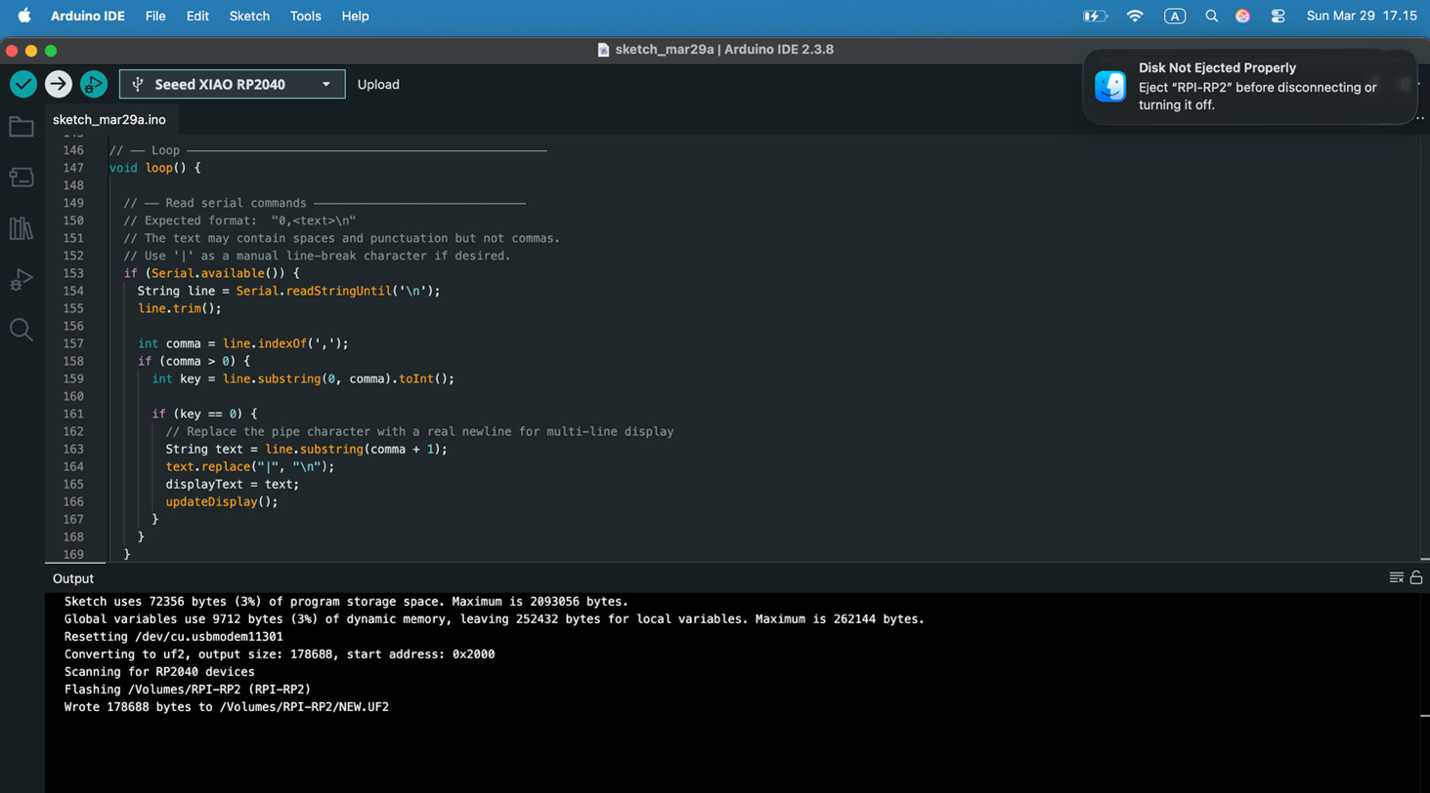Open the Search magnifier sidebar icon
This screenshot has height=793, width=1430.
[21, 329]
